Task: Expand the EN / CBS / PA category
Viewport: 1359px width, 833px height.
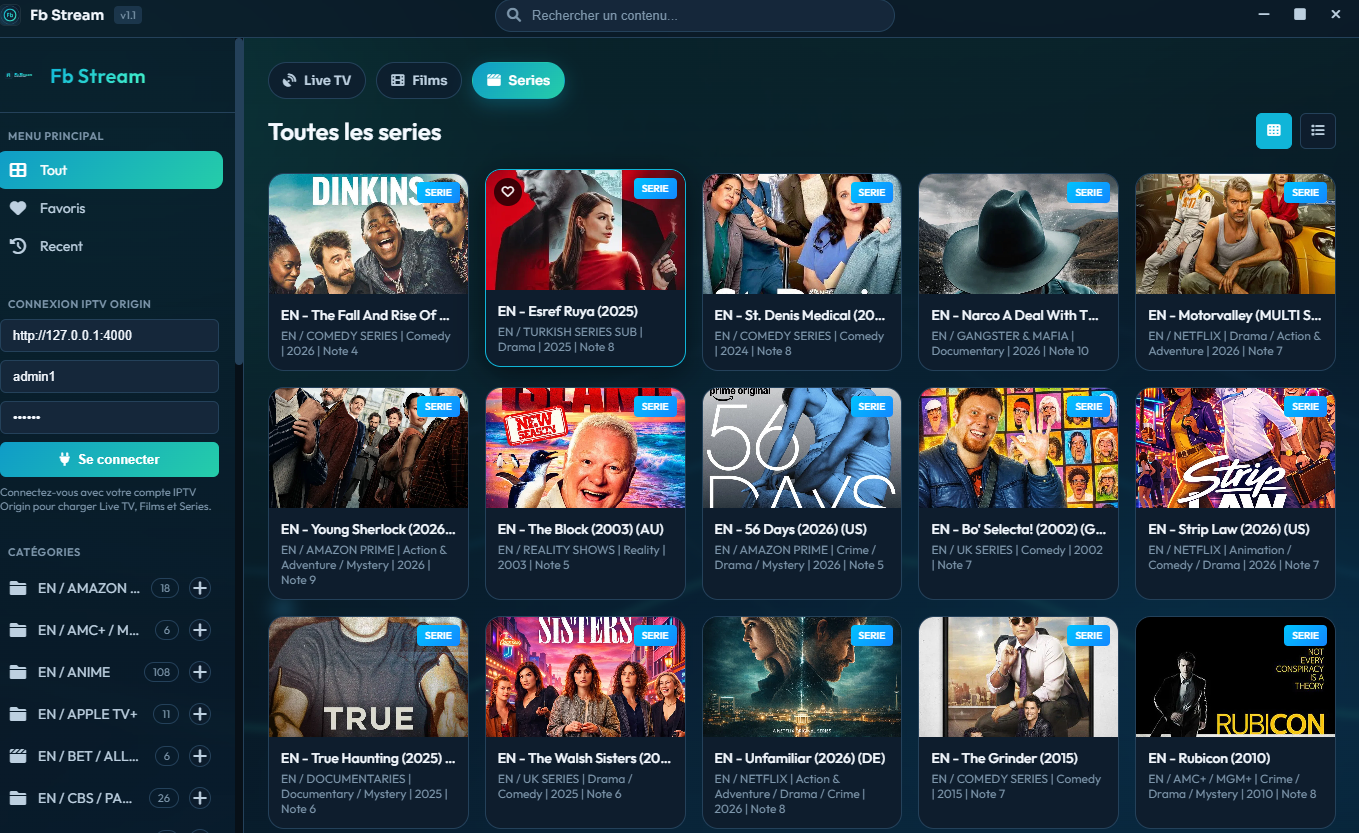Action: click(x=199, y=798)
